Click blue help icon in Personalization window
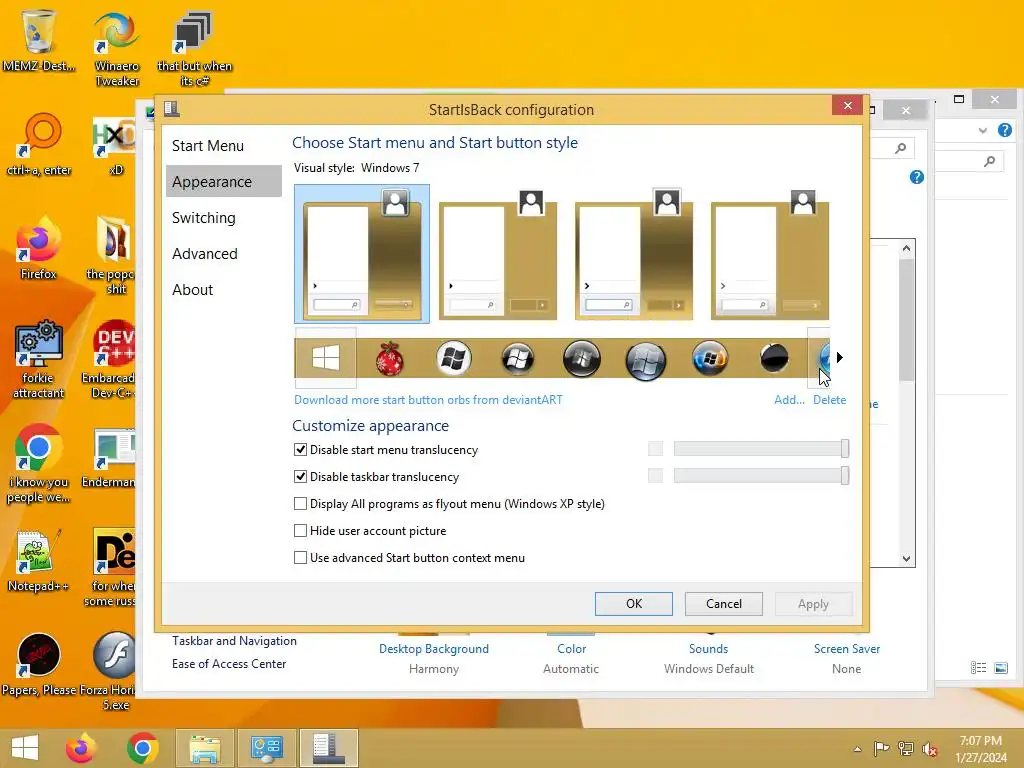The height and width of the screenshot is (768, 1024). tap(916, 177)
